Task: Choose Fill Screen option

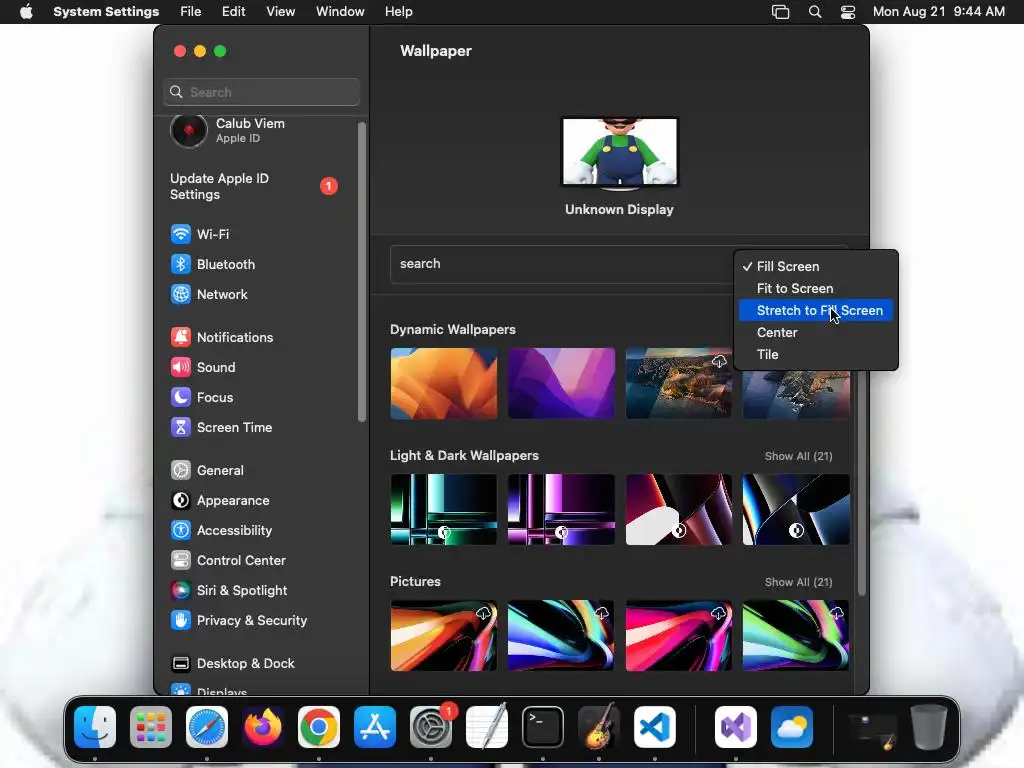Action: 816,266
